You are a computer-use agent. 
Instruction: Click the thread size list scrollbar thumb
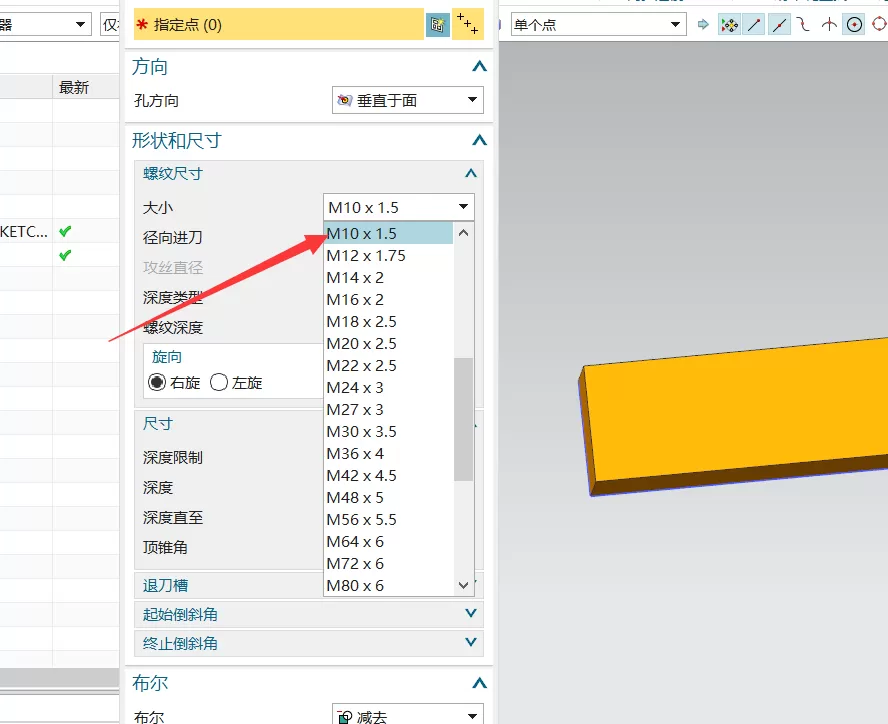(463, 419)
